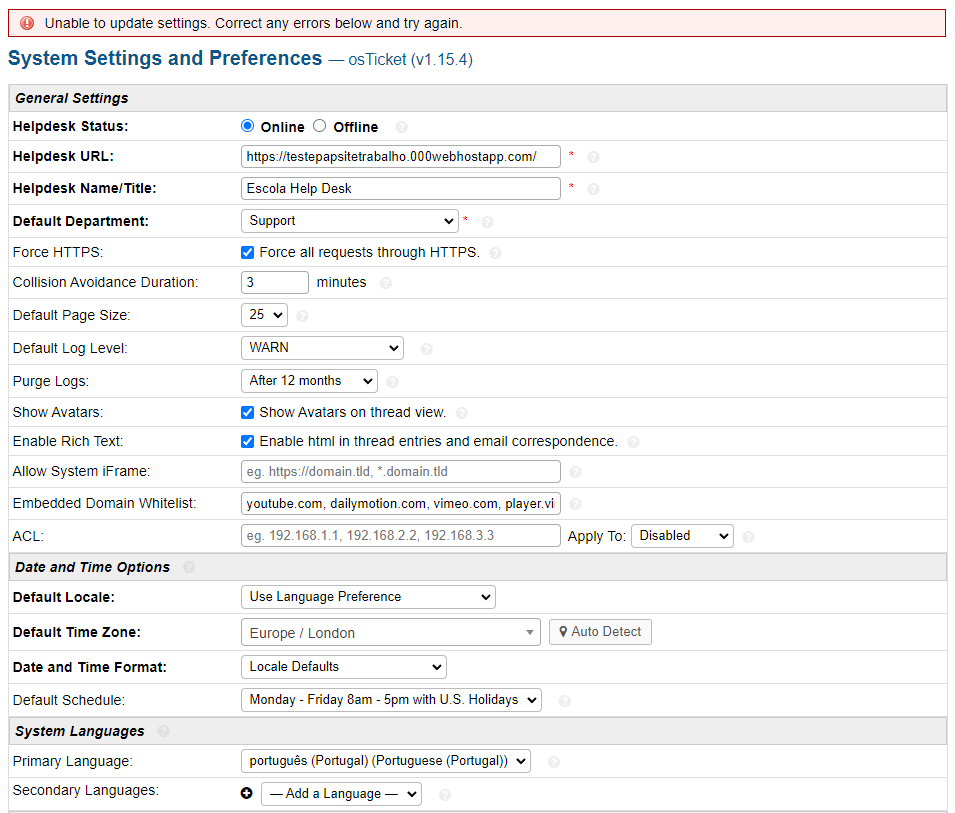
Task: Expand the Default Log Level dropdown
Action: click(x=321, y=348)
